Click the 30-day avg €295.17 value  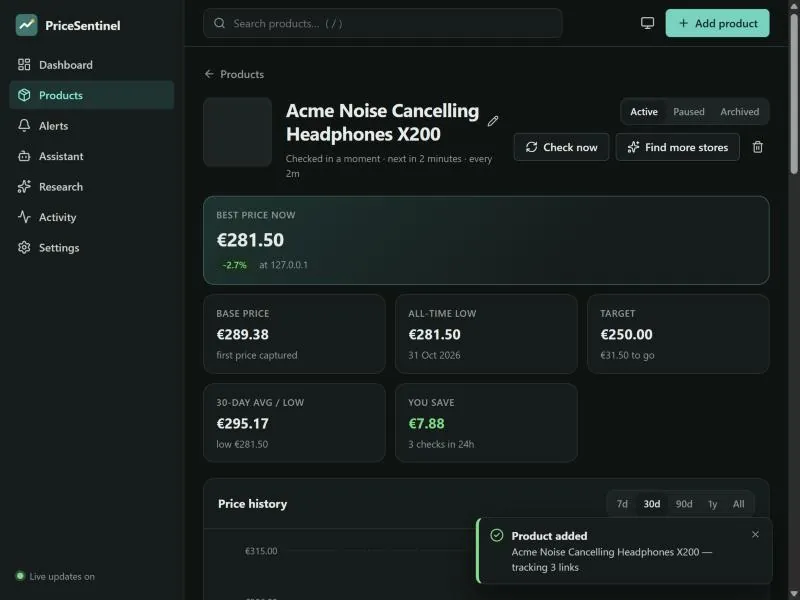[242, 423]
